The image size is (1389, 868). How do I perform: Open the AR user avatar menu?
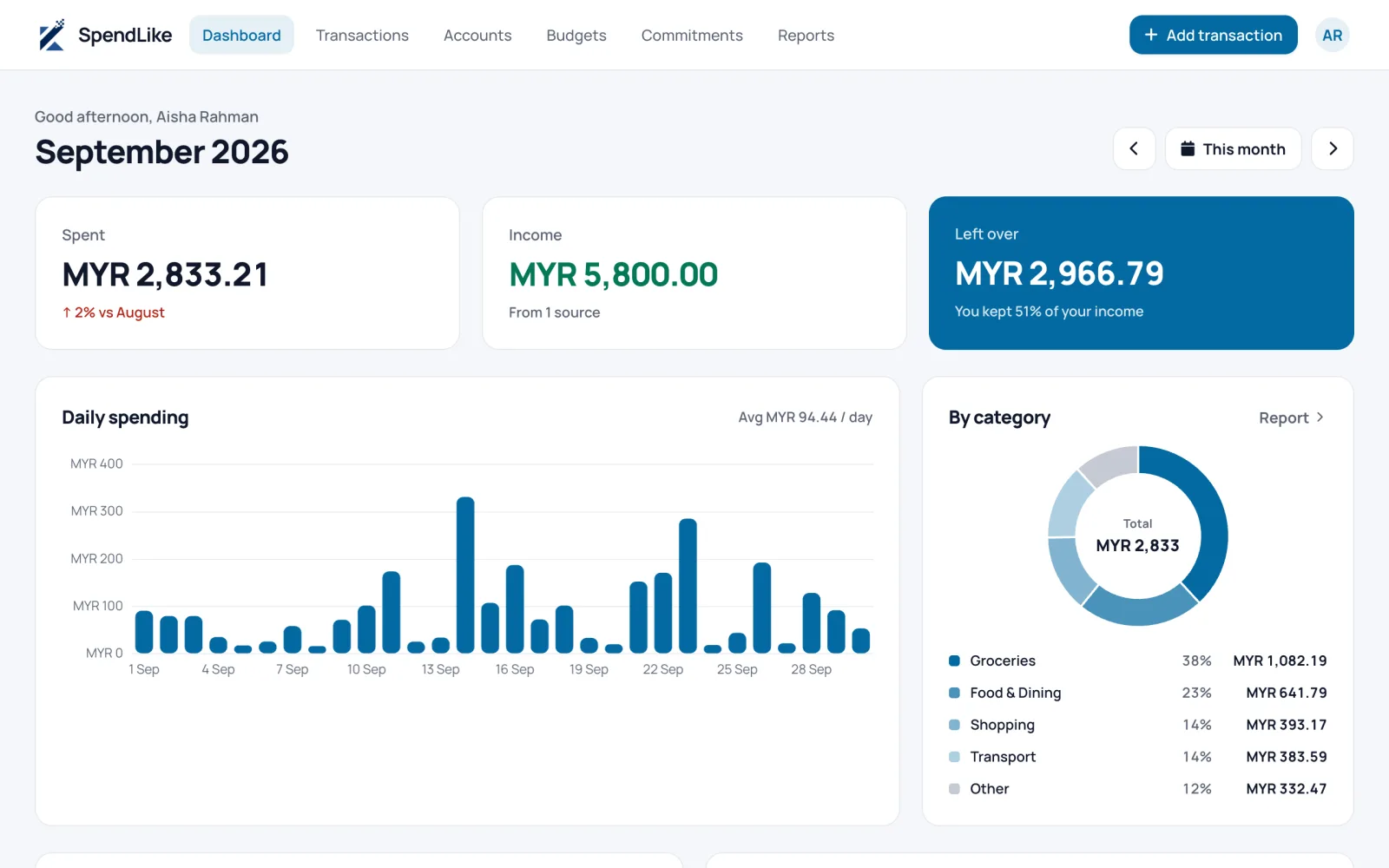[x=1333, y=36]
